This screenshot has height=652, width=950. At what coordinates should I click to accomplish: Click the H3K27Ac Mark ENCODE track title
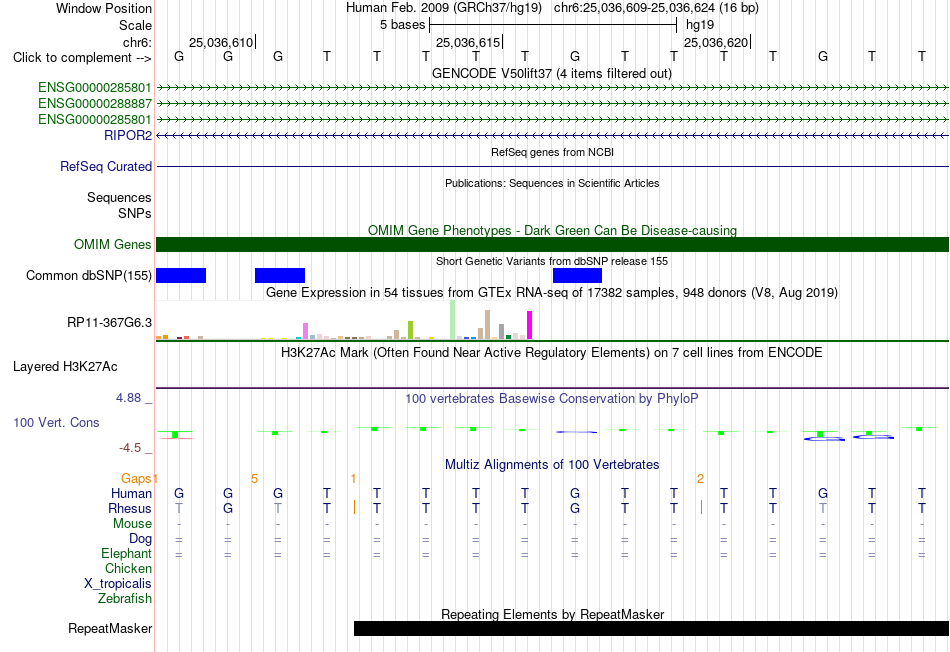[x=552, y=353]
